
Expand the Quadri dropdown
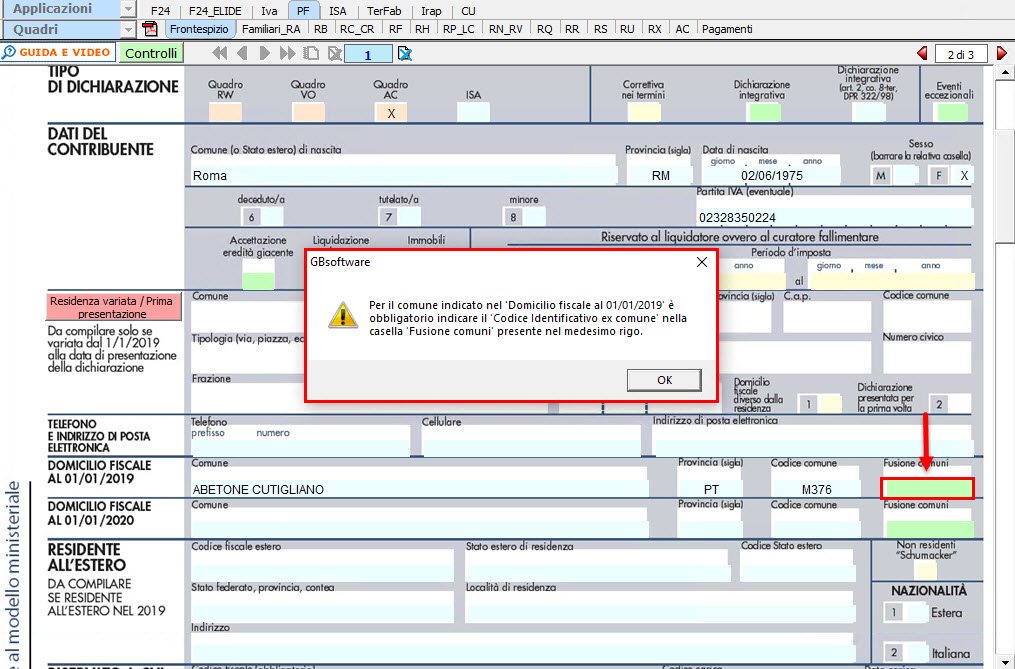pos(128,30)
